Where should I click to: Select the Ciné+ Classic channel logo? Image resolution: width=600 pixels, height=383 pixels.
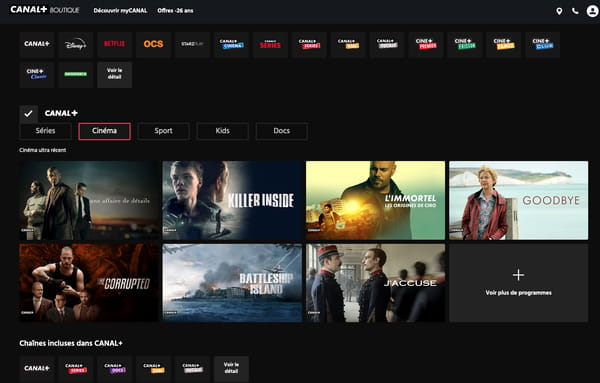[x=37, y=75]
